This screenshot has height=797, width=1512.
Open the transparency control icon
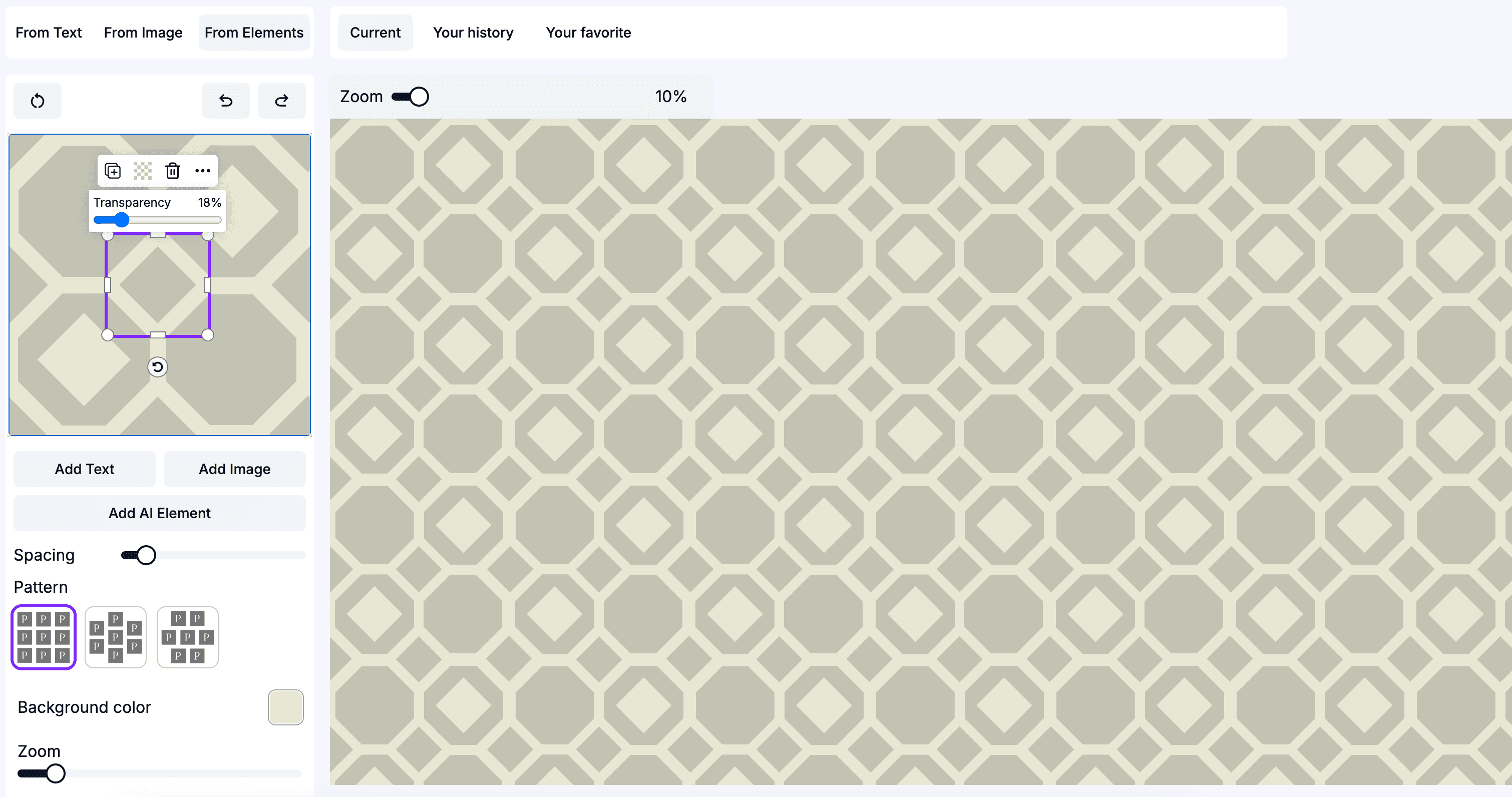[143, 171]
